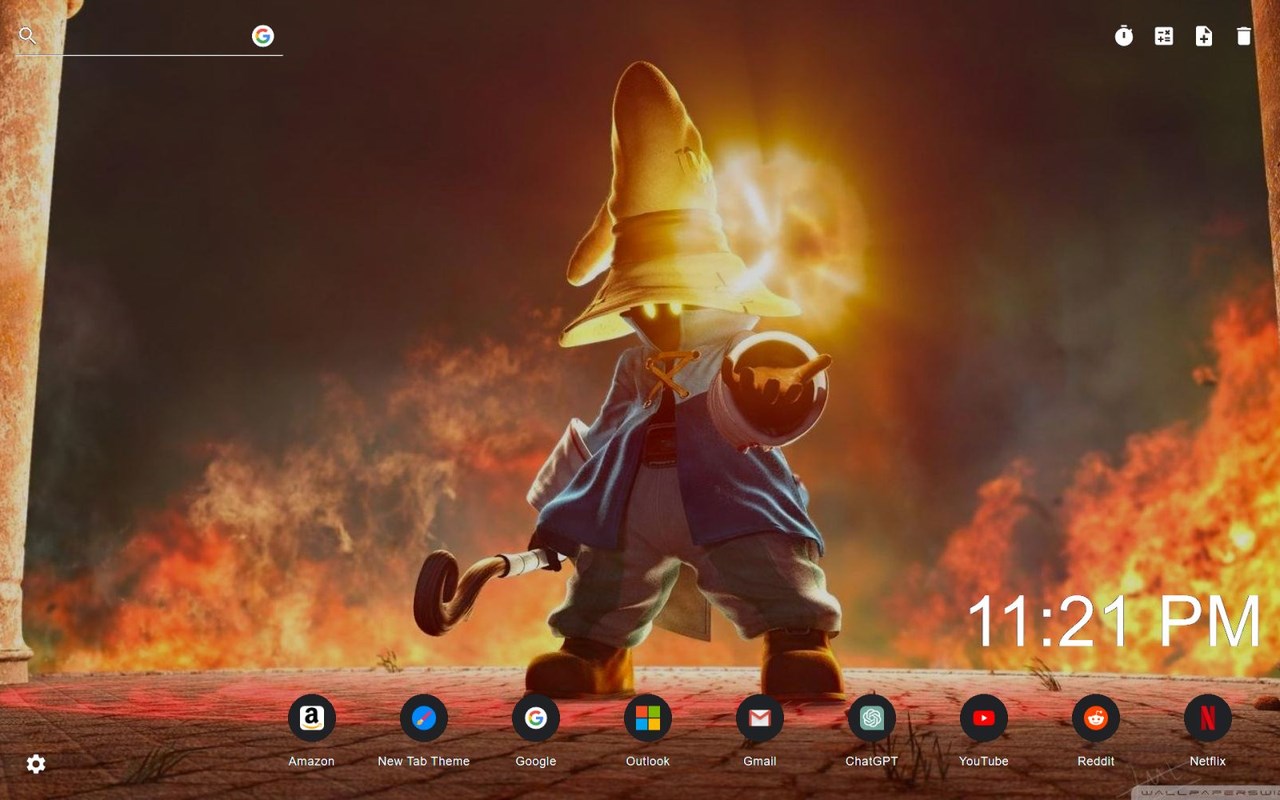Screen dimensions: 1280x800
Task: Click the Reddit label text
Action: (1096, 761)
